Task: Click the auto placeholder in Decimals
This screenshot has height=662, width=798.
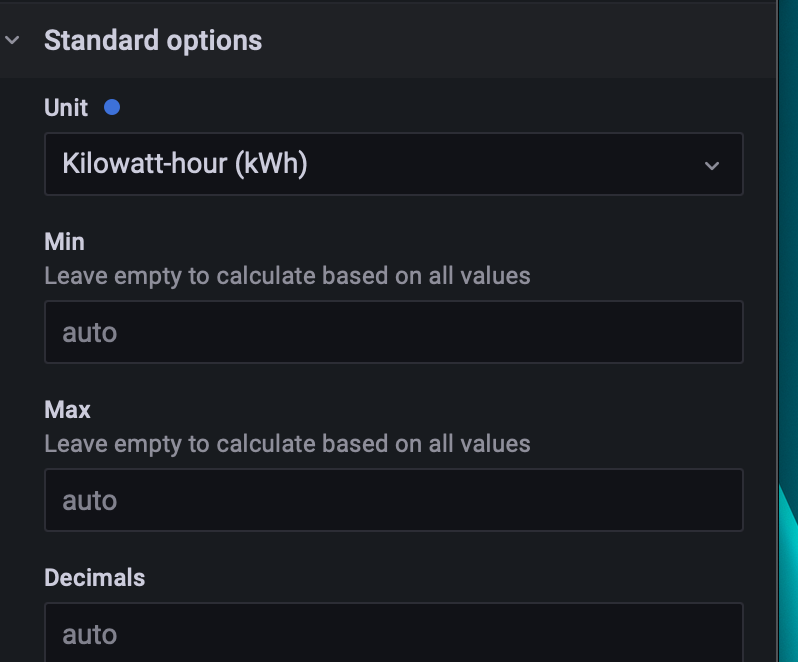Action: click(90, 634)
